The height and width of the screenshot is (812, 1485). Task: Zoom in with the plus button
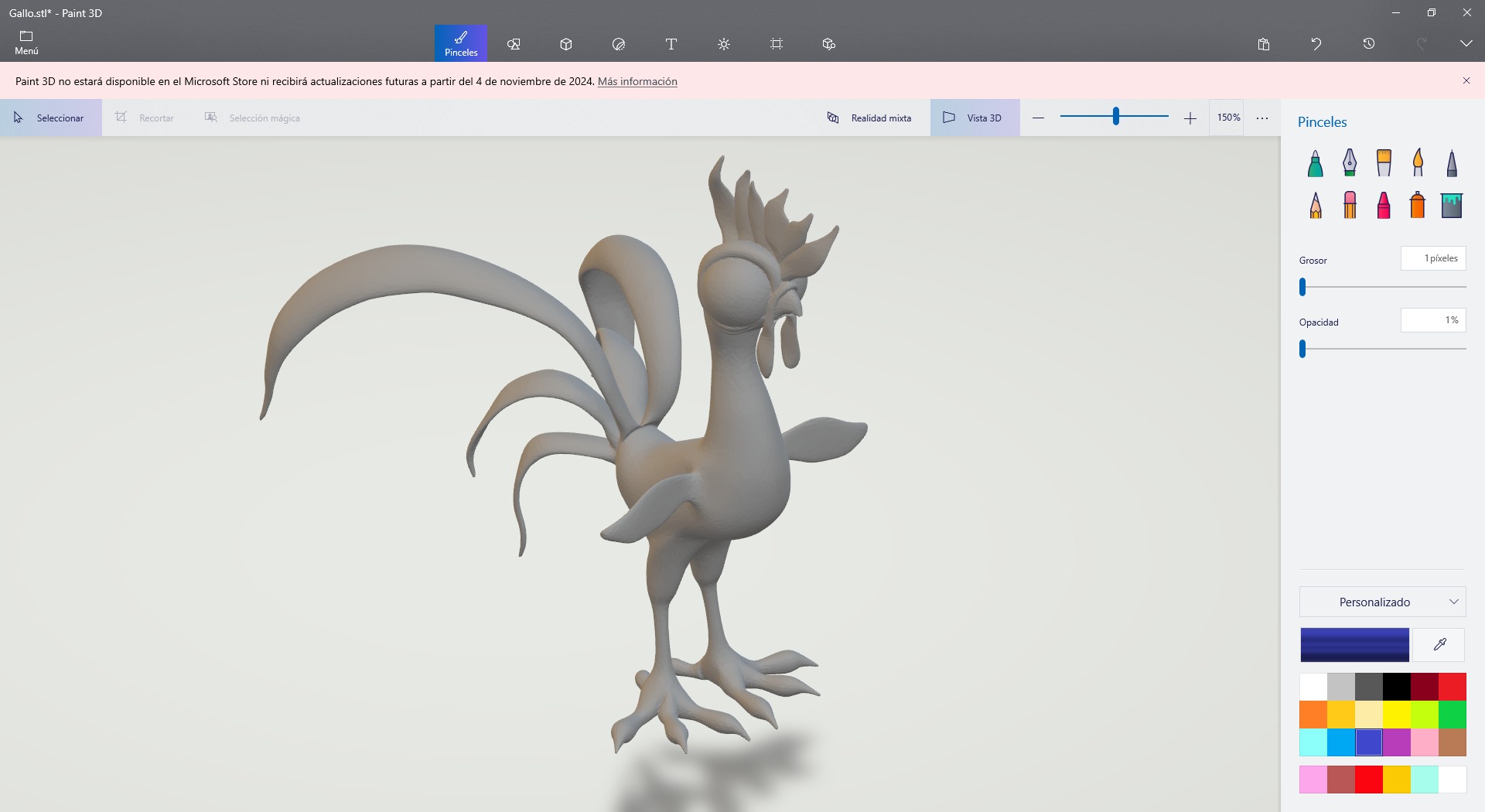[x=1190, y=118]
